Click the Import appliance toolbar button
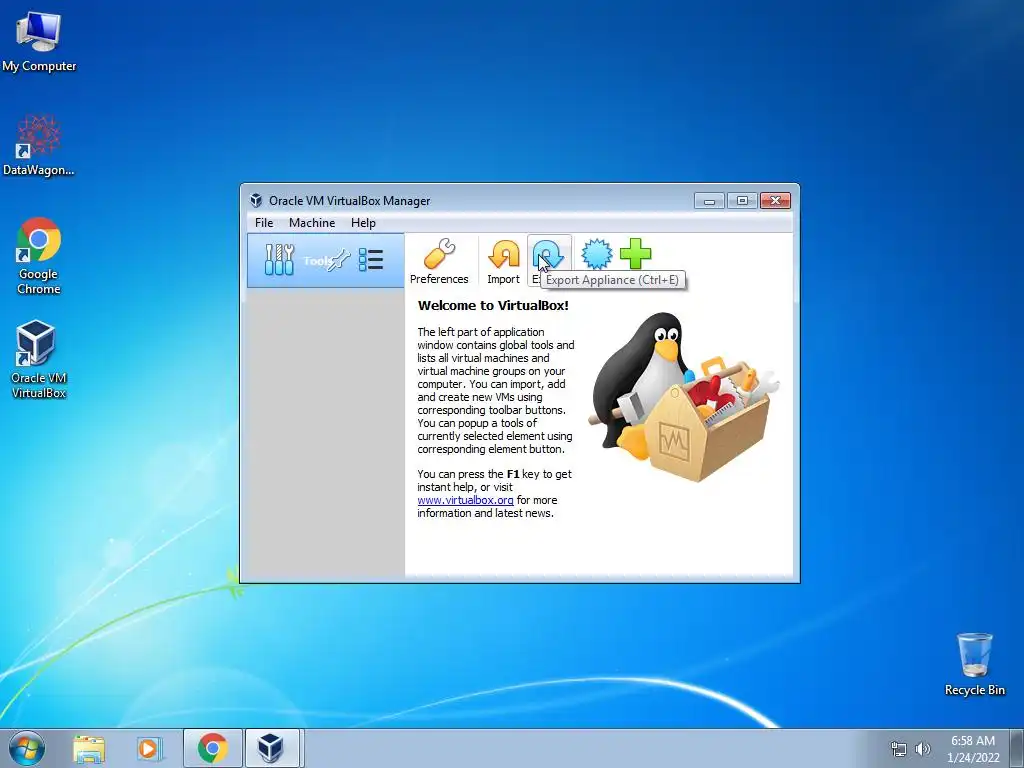The image size is (1024, 768). pyautogui.click(x=504, y=262)
